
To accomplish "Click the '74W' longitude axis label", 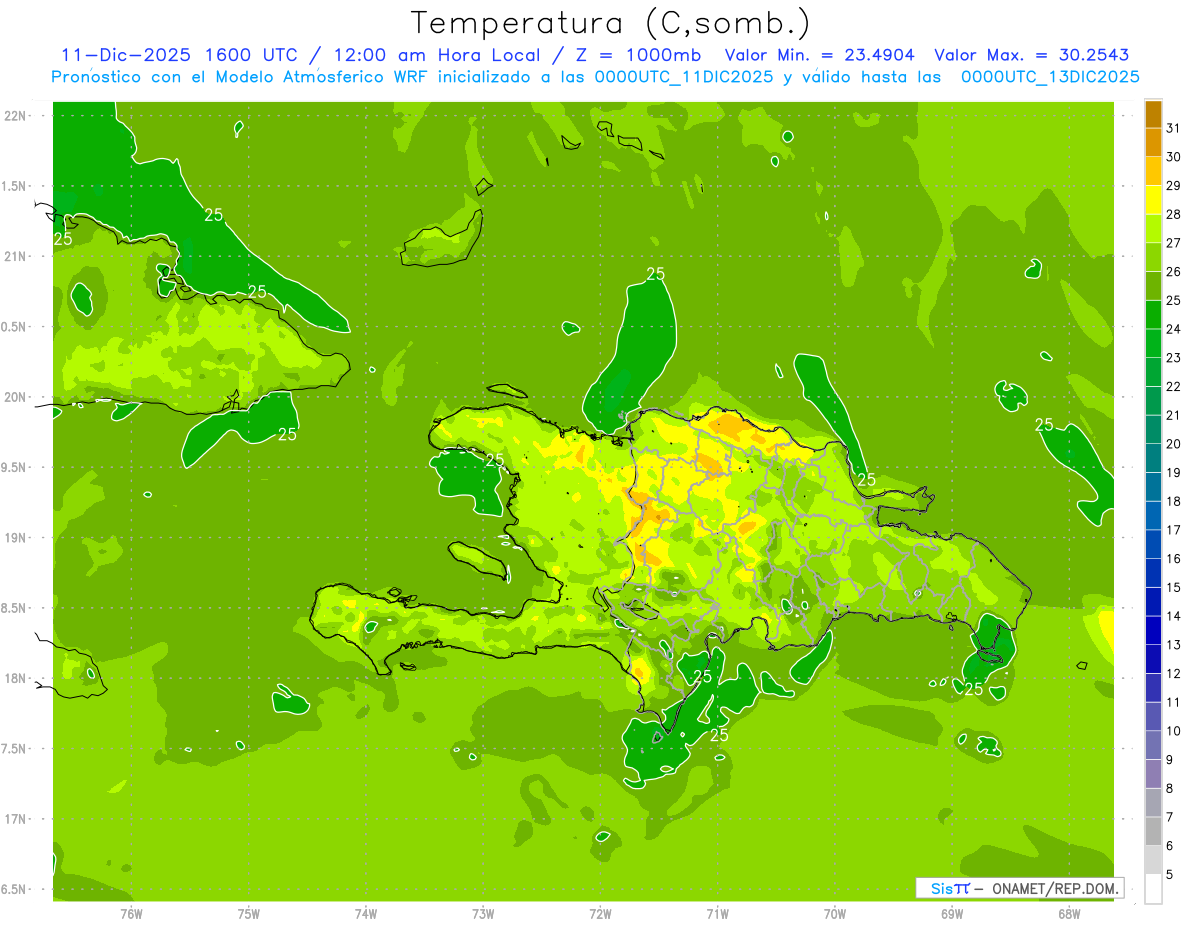I will tap(366, 914).
